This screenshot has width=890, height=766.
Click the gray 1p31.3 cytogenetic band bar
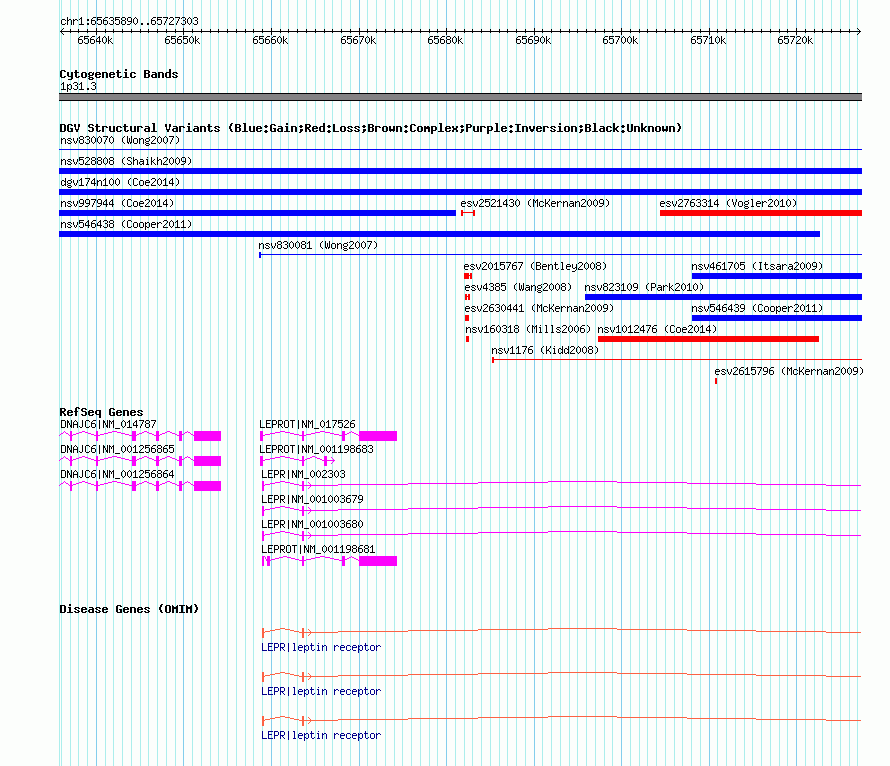point(460,97)
